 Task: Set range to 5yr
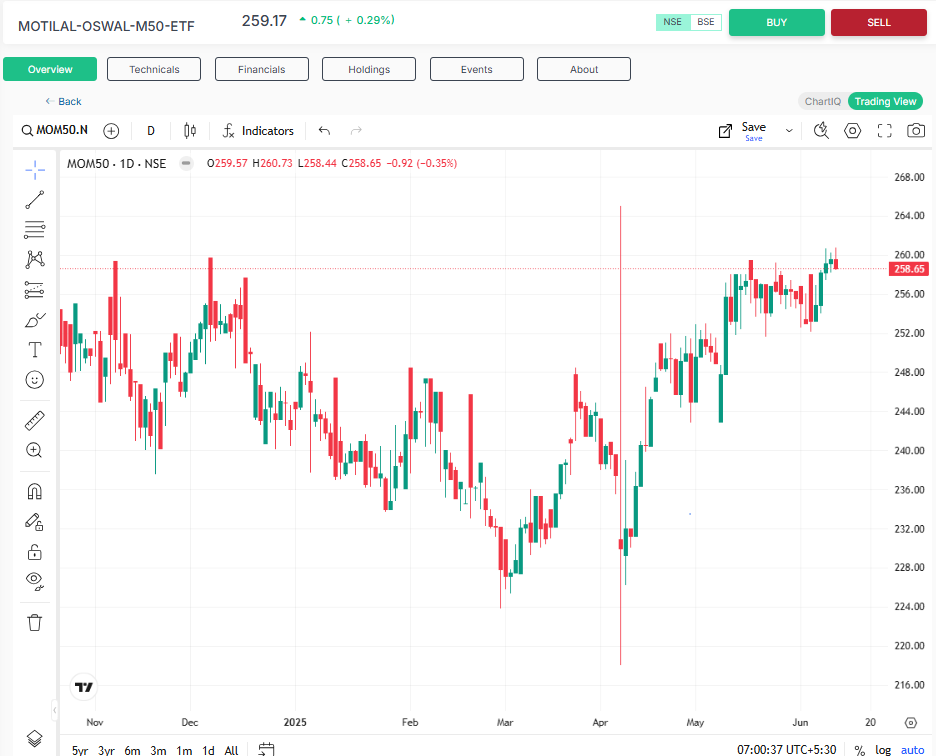80,750
